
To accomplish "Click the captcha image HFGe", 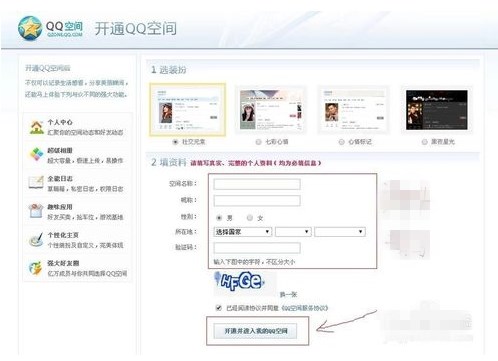I will [x=245, y=283].
